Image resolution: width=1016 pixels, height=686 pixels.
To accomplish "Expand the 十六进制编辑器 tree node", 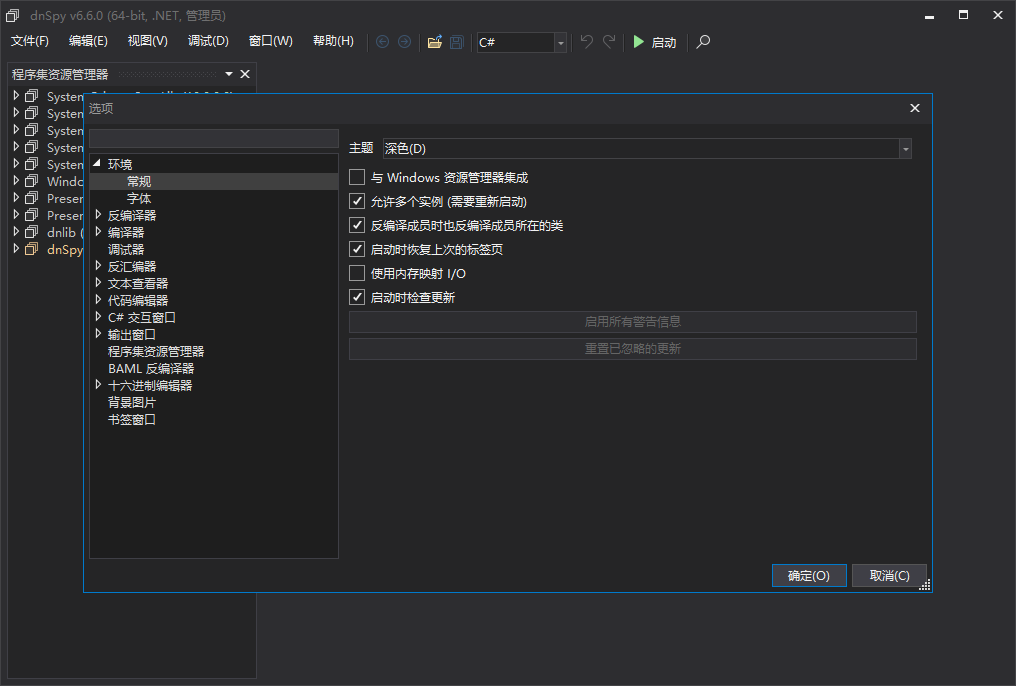I will (x=98, y=384).
